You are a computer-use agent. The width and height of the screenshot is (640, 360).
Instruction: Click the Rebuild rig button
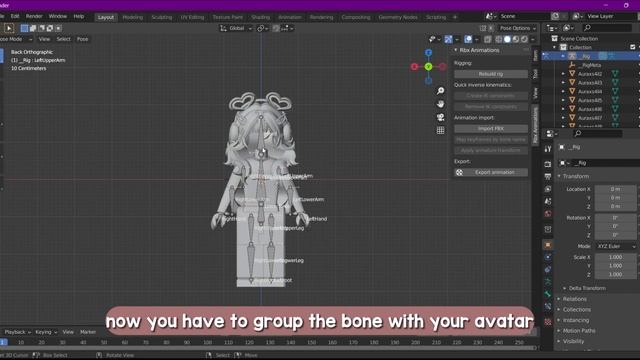(x=491, y=74)
